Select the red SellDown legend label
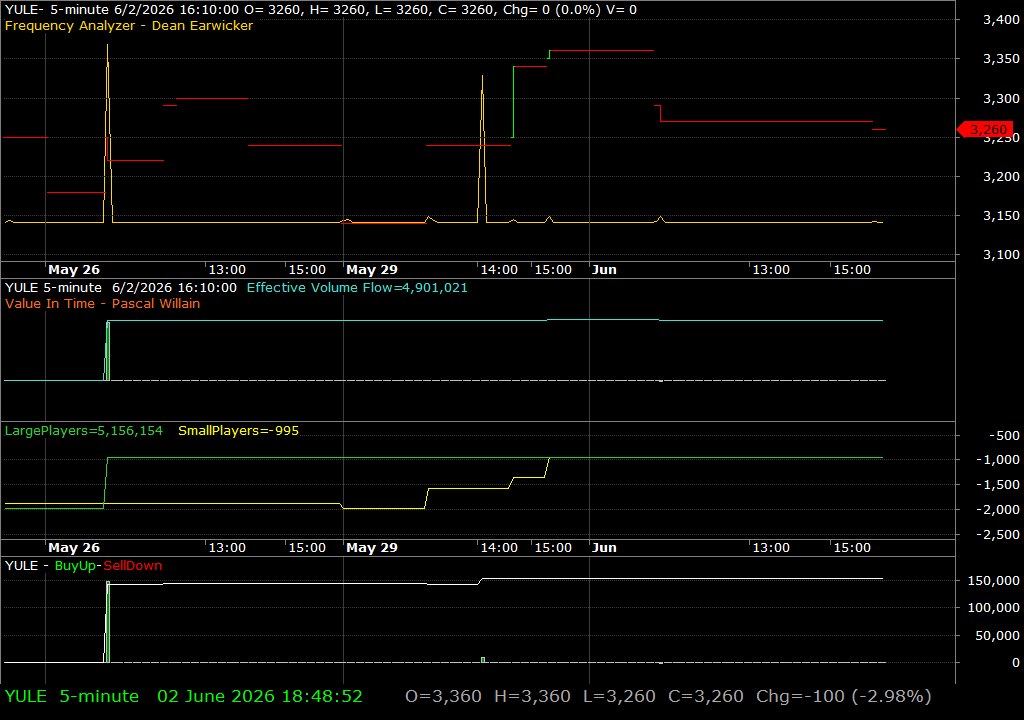The width and height of the screenshot is (1024, 720). (x=133, y=566)
